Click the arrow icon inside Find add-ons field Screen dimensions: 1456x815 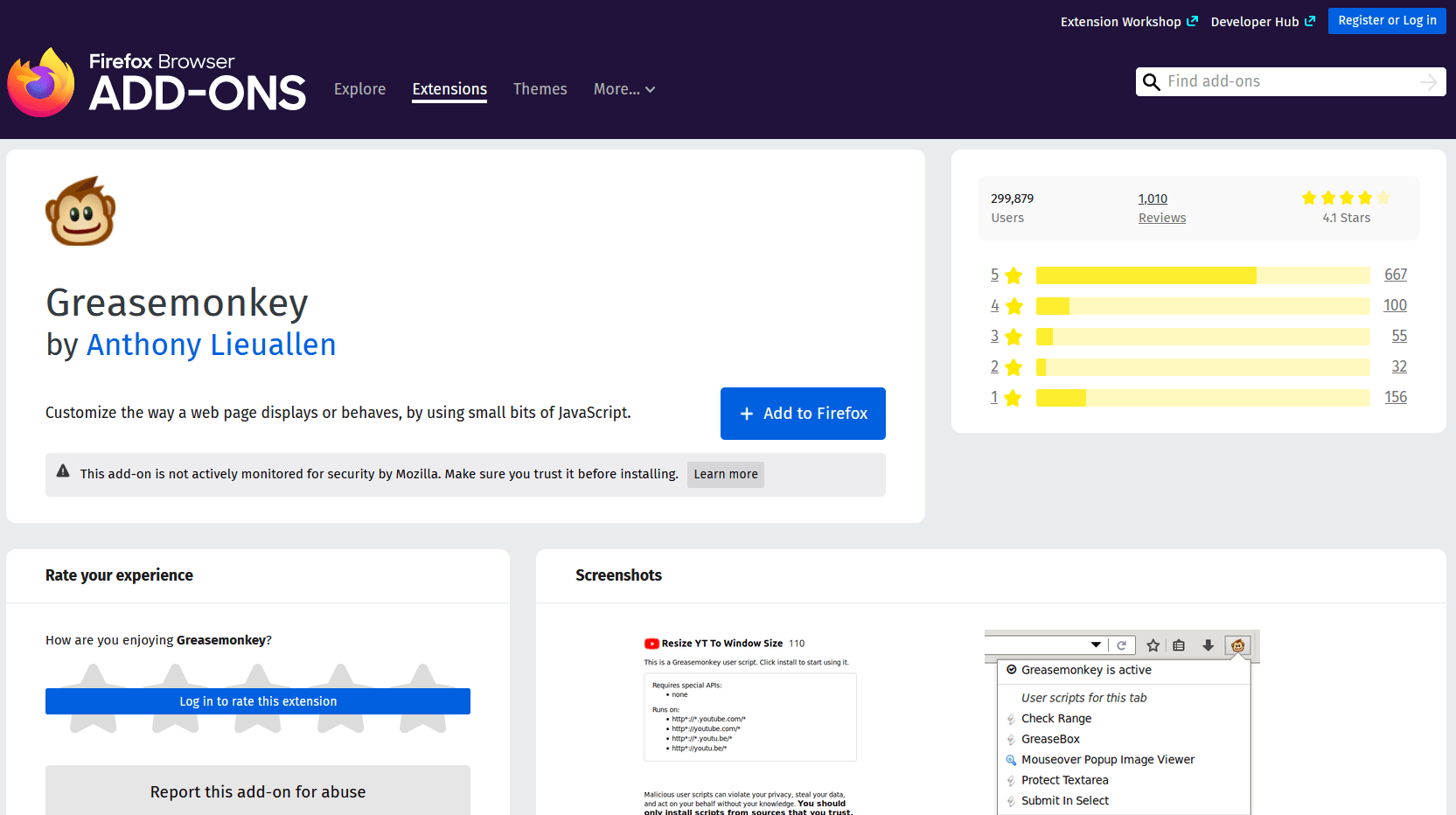(1431, 81)
